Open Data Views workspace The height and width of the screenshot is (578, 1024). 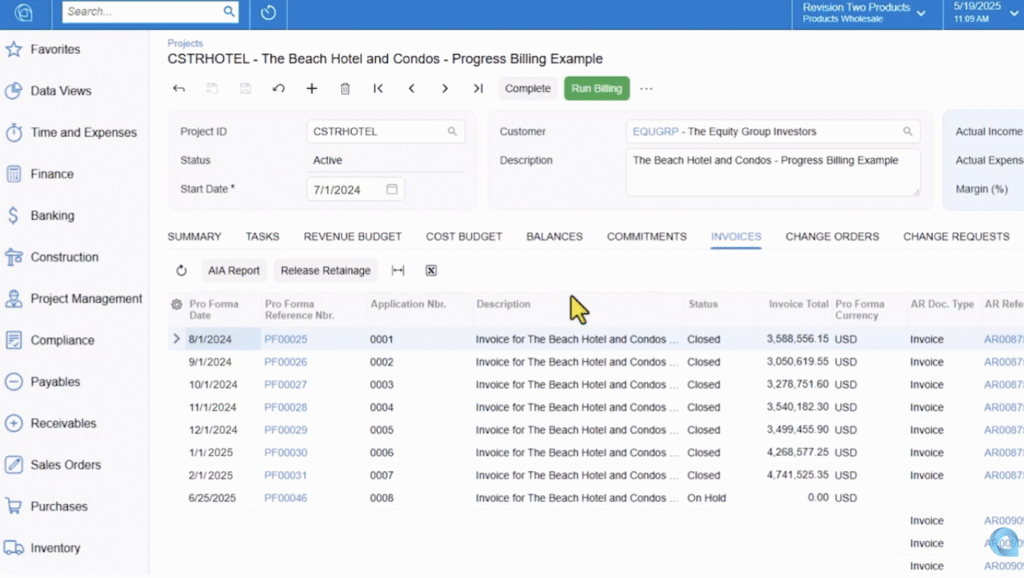[60, 91]
